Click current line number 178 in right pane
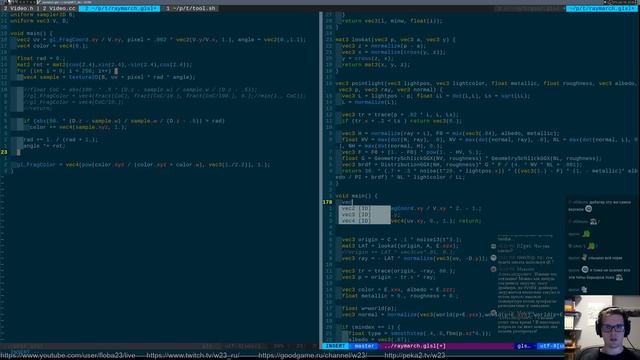The image size is (640, 360). point(327,202)
